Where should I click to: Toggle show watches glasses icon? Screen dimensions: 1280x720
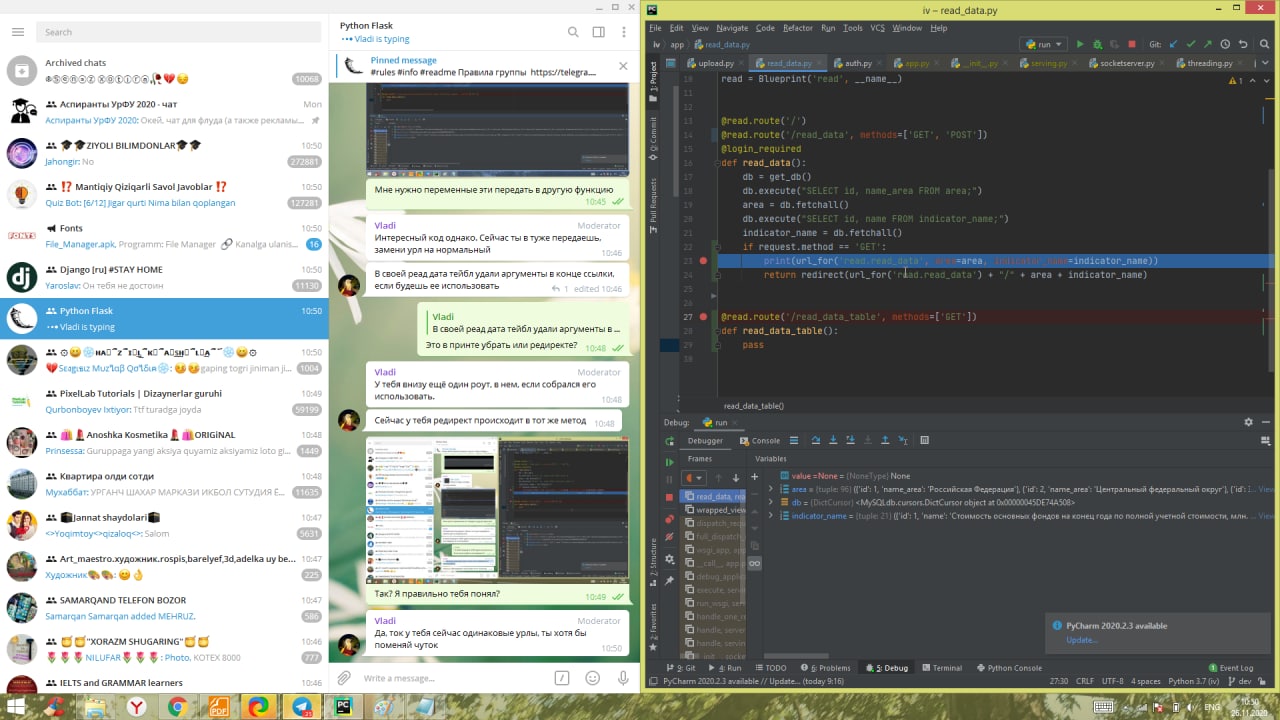(x=754, y=563)
